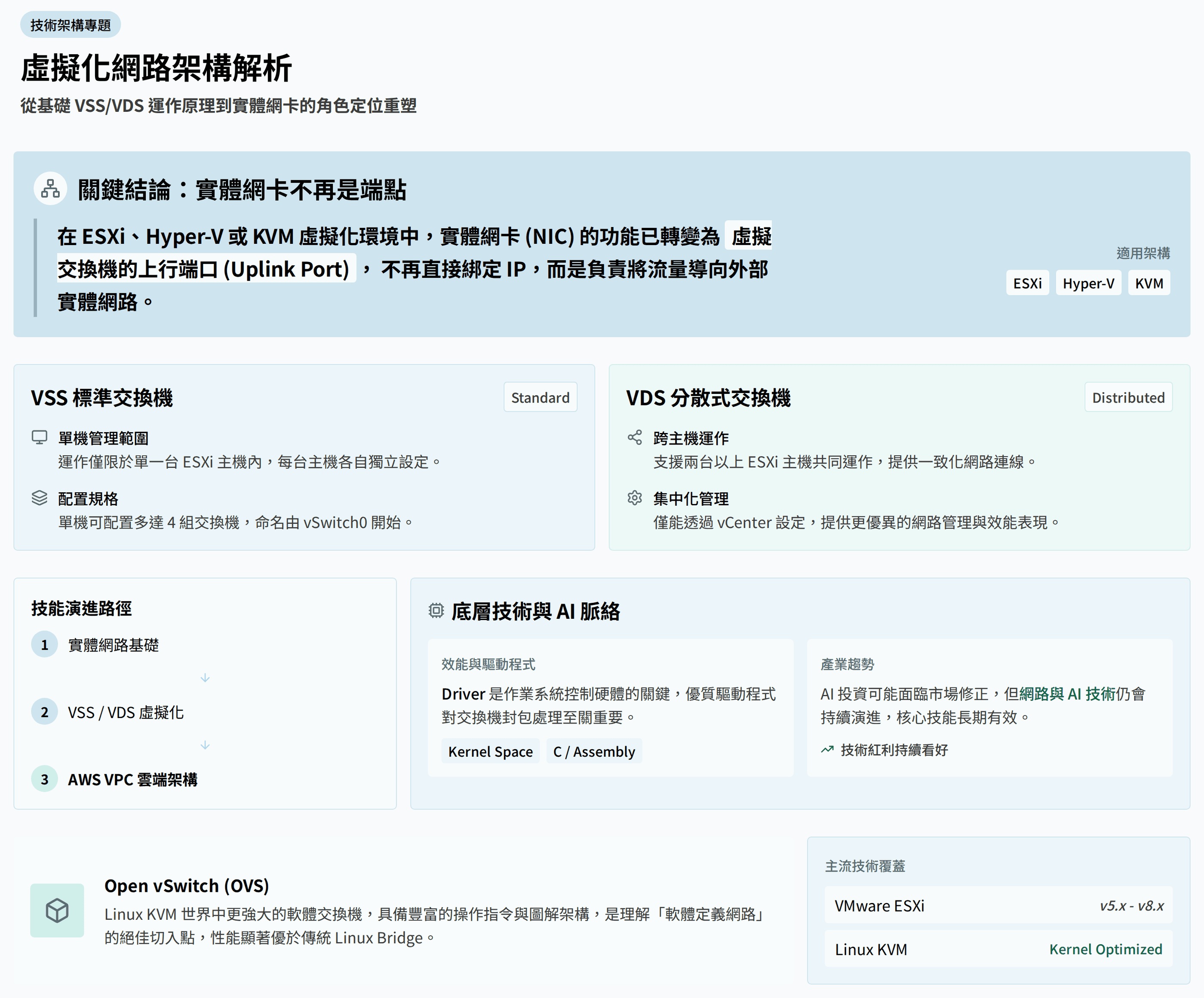Select the KVM architecture tag
The height and width of the screenshot is (998, 1204).
pos(1149,283)
